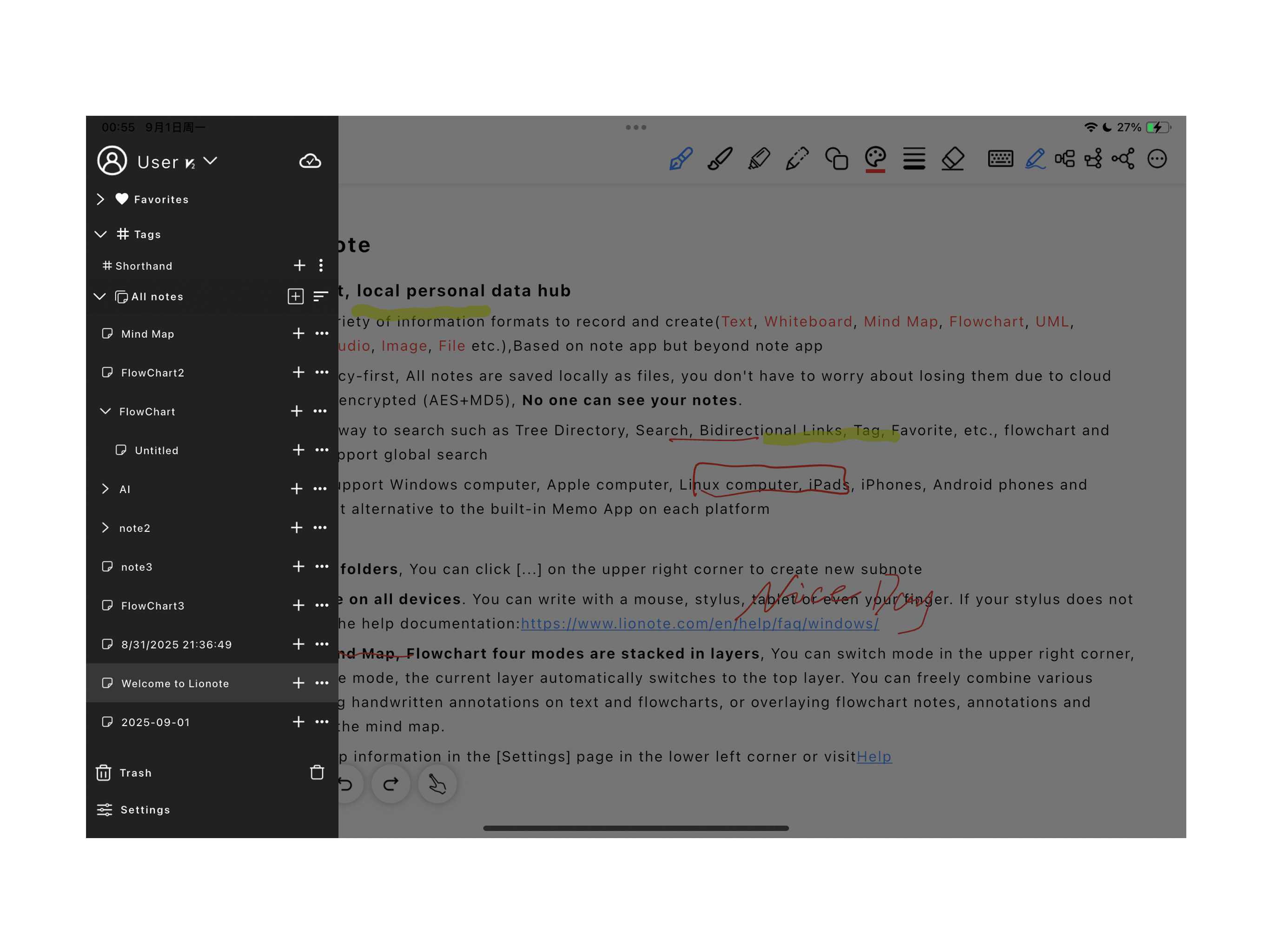Switch to flowchart mode
Viewport: 1270px width, 952px height.
tap(1093, 159)
